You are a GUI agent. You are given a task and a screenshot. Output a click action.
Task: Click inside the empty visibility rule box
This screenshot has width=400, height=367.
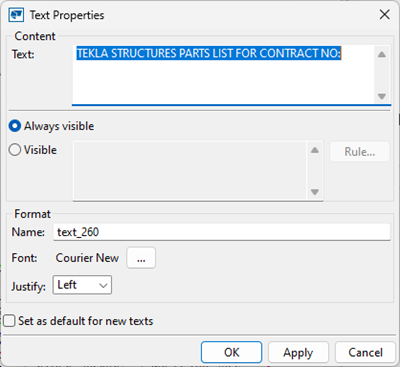[189, 171]
